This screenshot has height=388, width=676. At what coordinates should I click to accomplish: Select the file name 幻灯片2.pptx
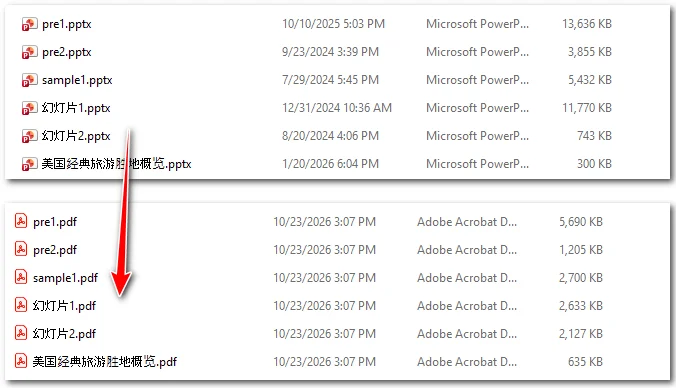coord(76,136)
